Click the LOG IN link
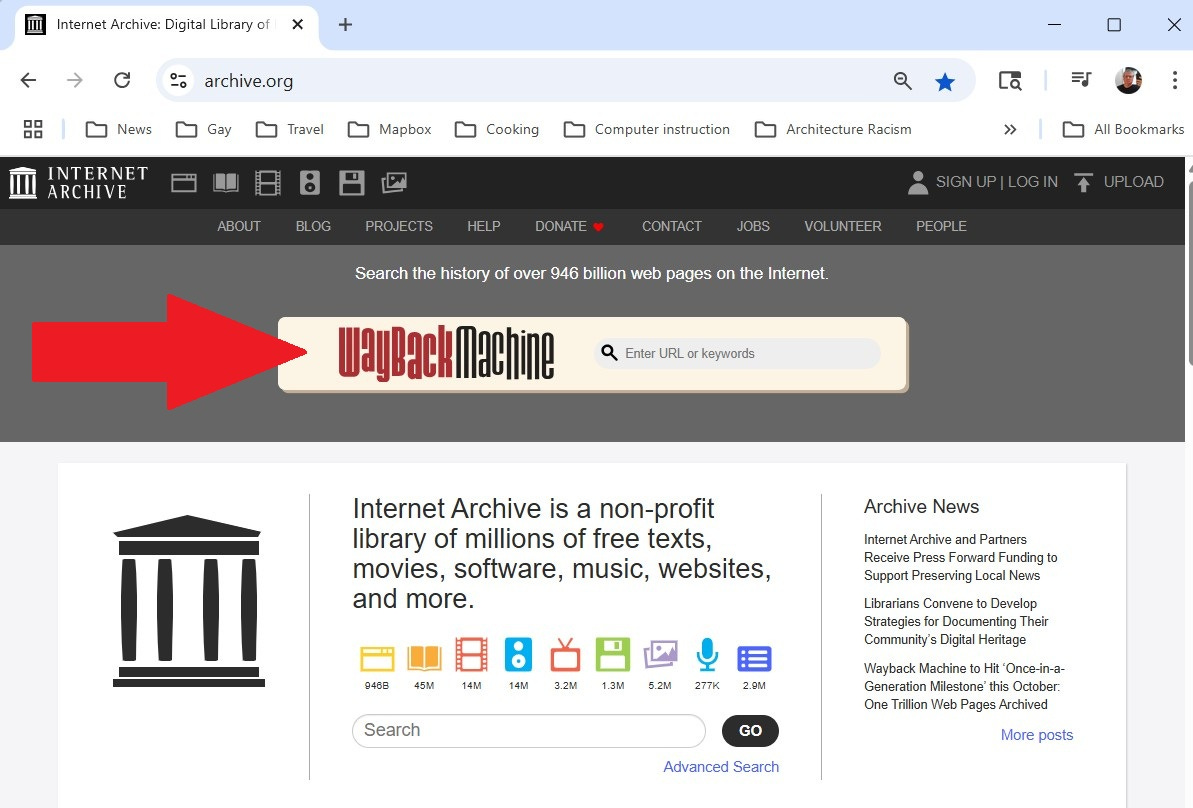1193x808 pixels. click(1032, 182)
